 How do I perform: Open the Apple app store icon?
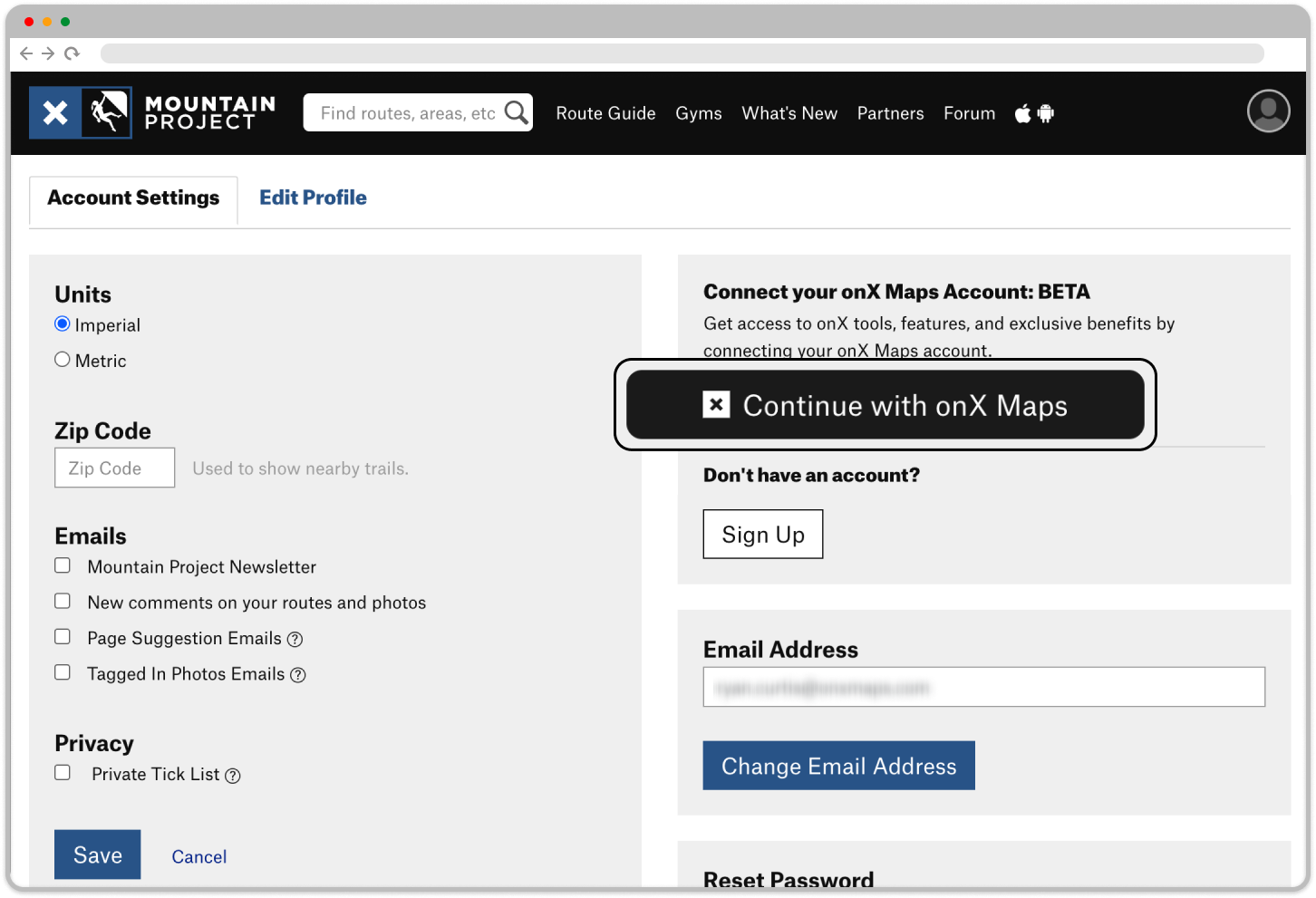1022,113
